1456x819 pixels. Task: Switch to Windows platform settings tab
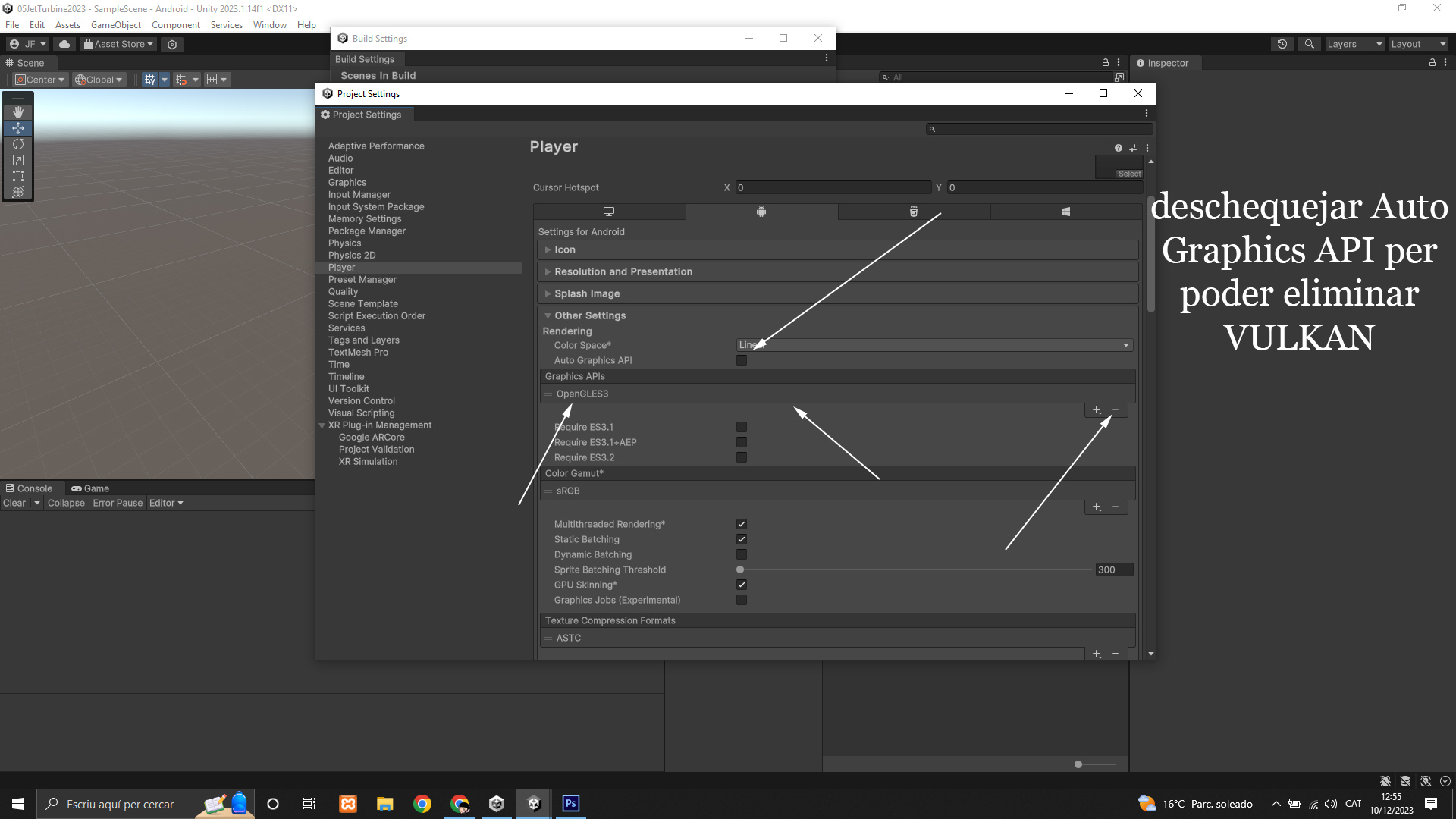[1065, 212]
